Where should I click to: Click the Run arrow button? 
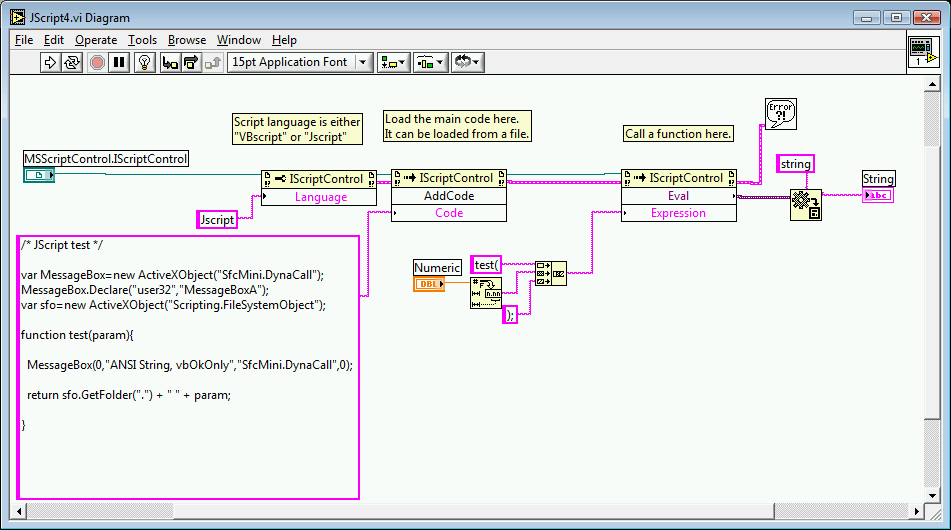coord(50,62)
